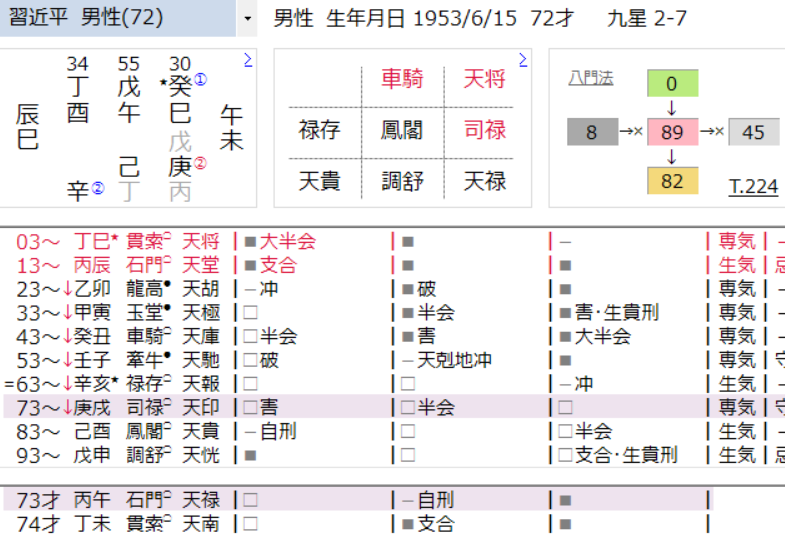Select the highlighted 73~ 庚戌 row
Screen dimensions: 785x535
(394, 407)
